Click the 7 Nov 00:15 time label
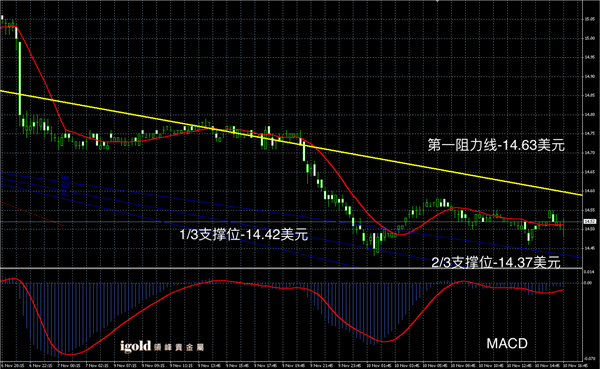 click(70, 366)
